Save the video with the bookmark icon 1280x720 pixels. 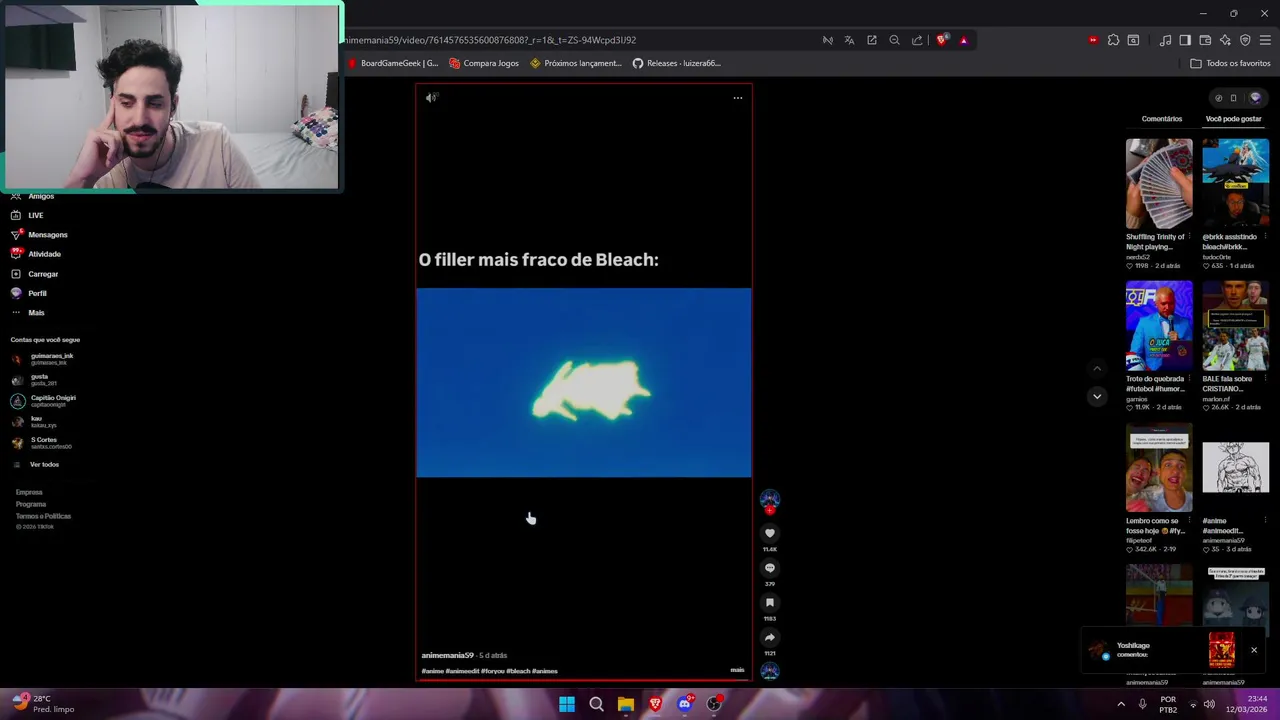tap(770, 603)
